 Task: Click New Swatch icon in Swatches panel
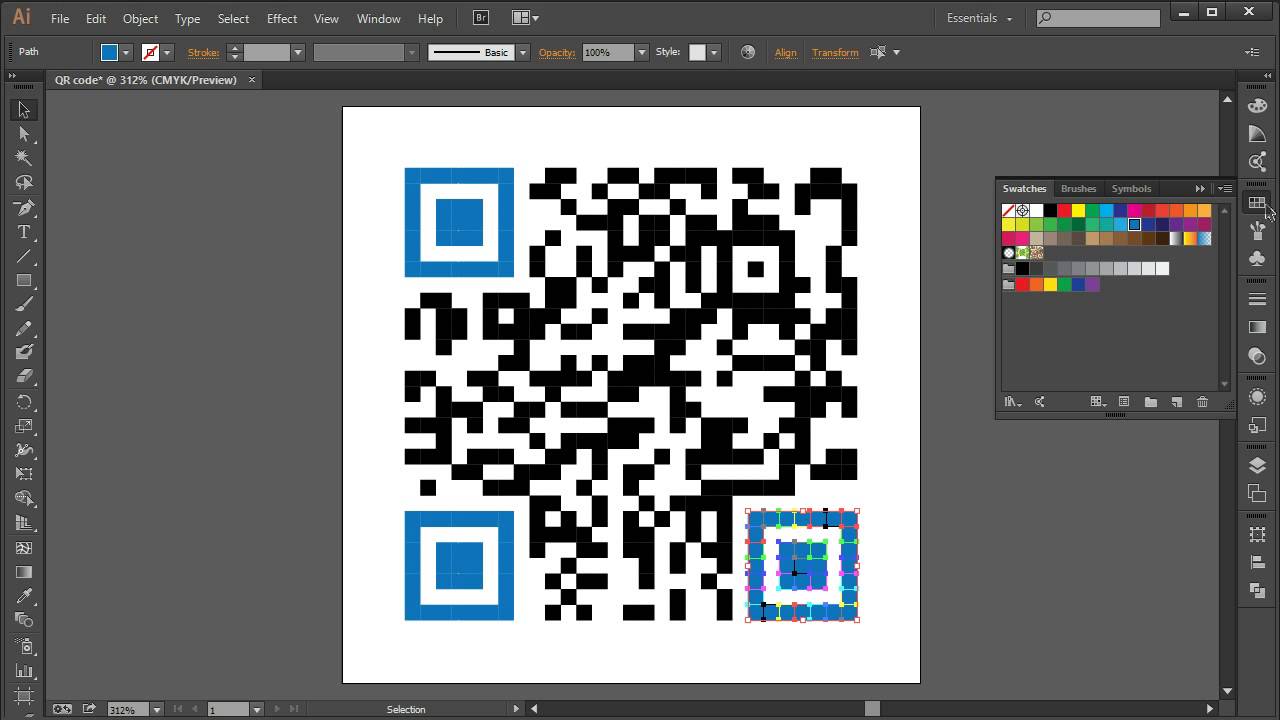(x=1176, y=402)
